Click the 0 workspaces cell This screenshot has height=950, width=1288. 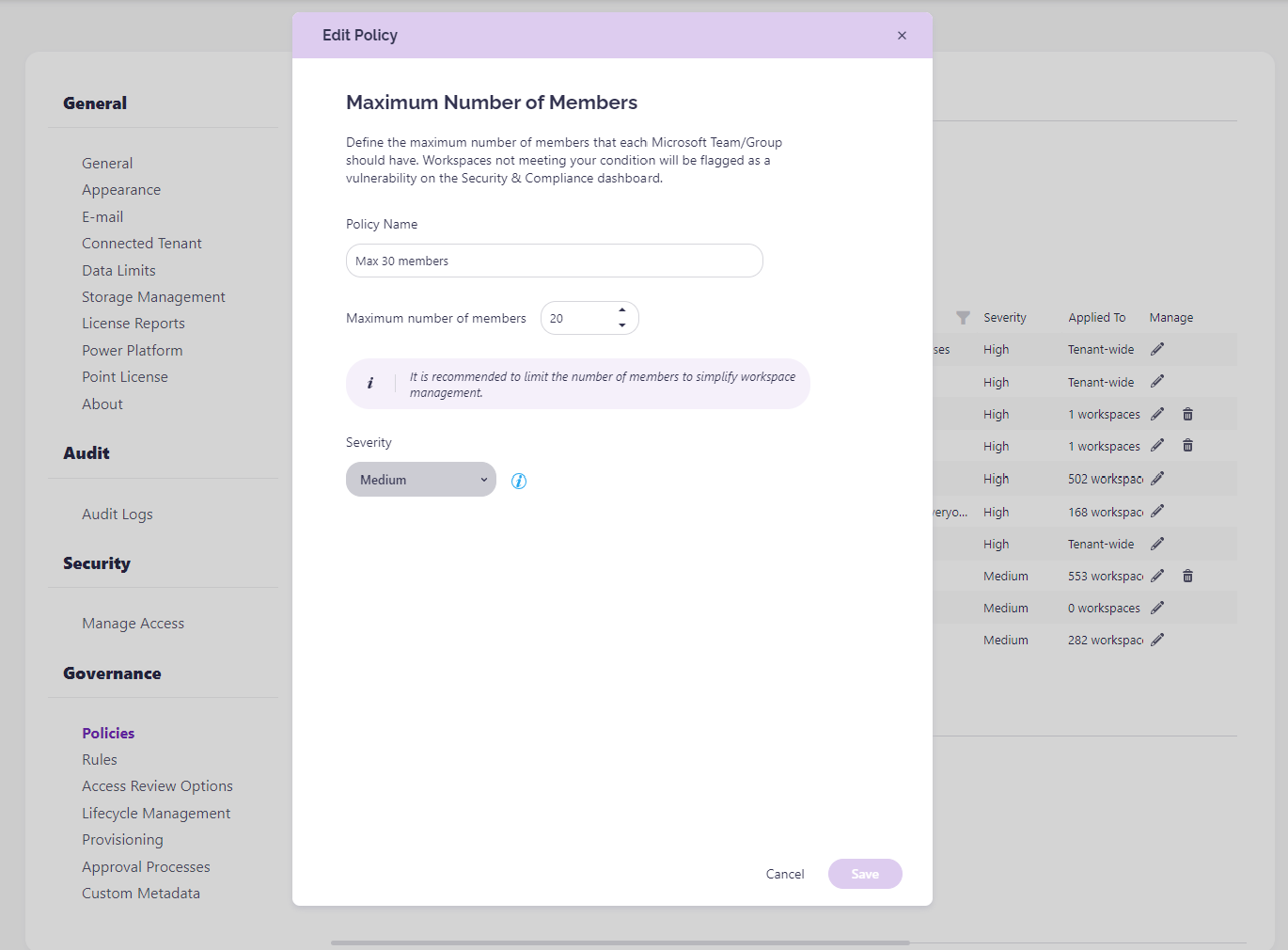tap(1104, 609)
